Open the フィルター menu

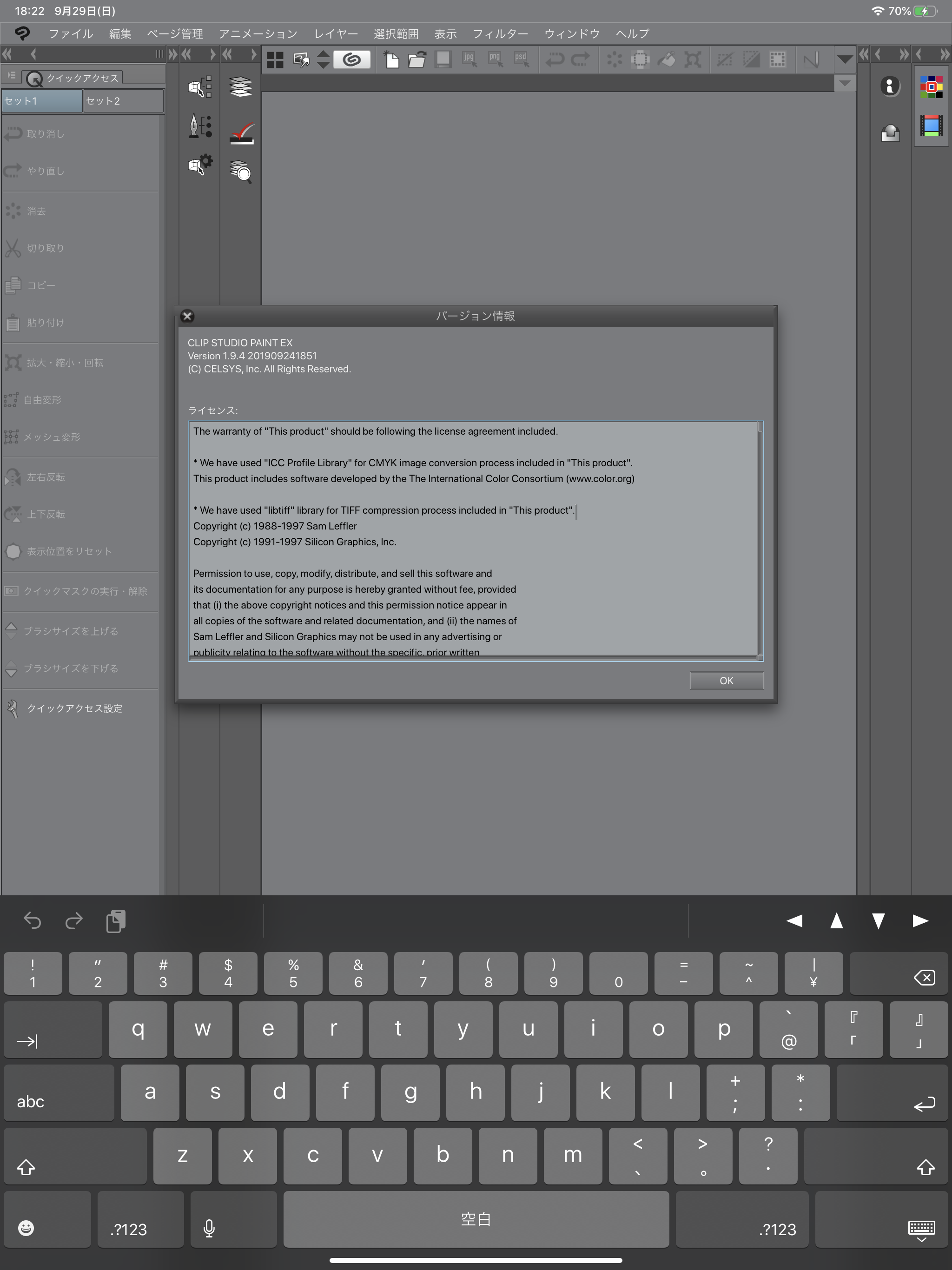click(x=500, y=34)
